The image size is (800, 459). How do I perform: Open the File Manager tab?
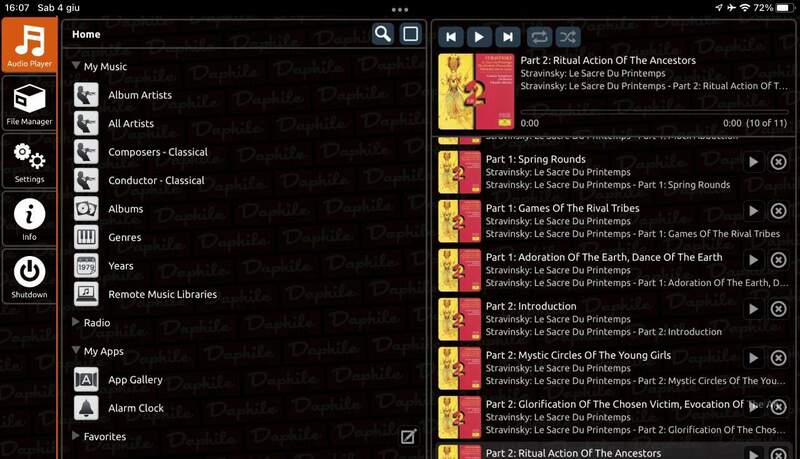click(x=29, y=104)
